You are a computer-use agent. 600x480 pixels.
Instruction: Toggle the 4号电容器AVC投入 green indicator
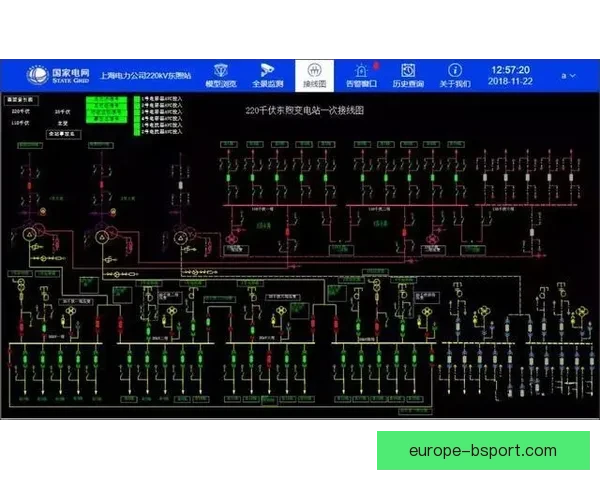click(137, 119)
